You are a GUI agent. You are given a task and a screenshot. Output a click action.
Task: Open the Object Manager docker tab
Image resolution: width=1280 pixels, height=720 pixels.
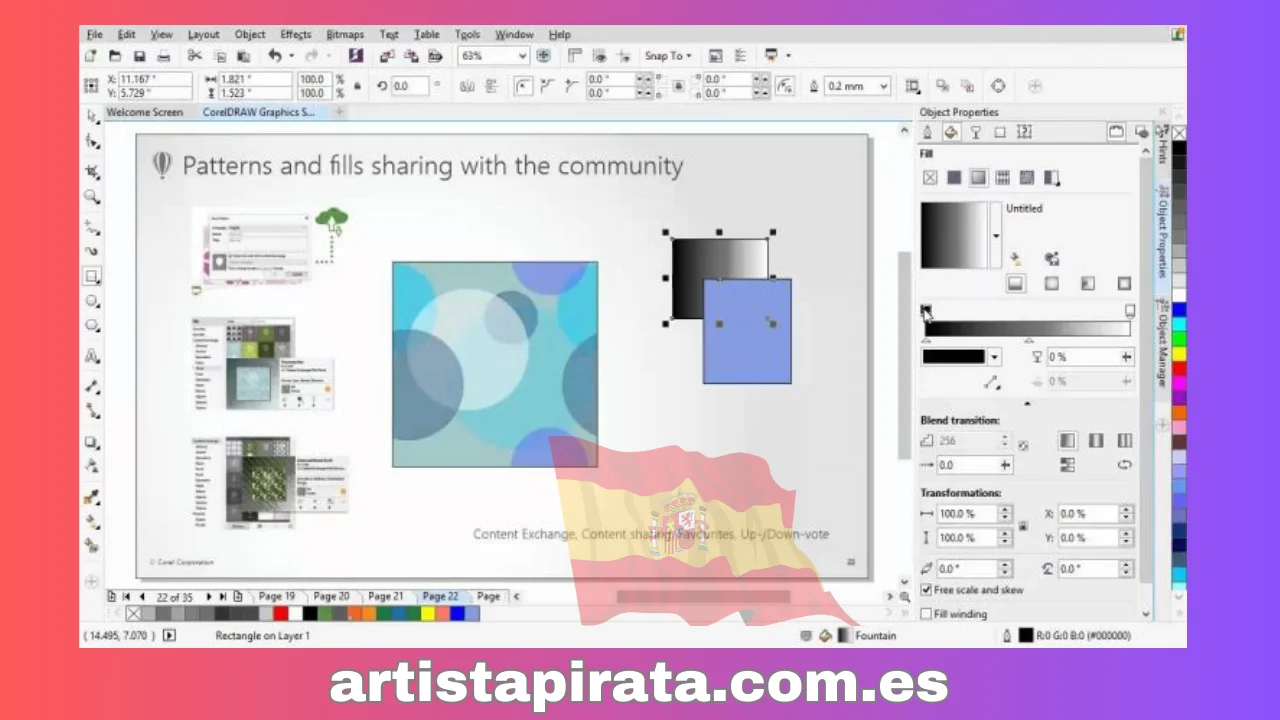click(1163, 343)
